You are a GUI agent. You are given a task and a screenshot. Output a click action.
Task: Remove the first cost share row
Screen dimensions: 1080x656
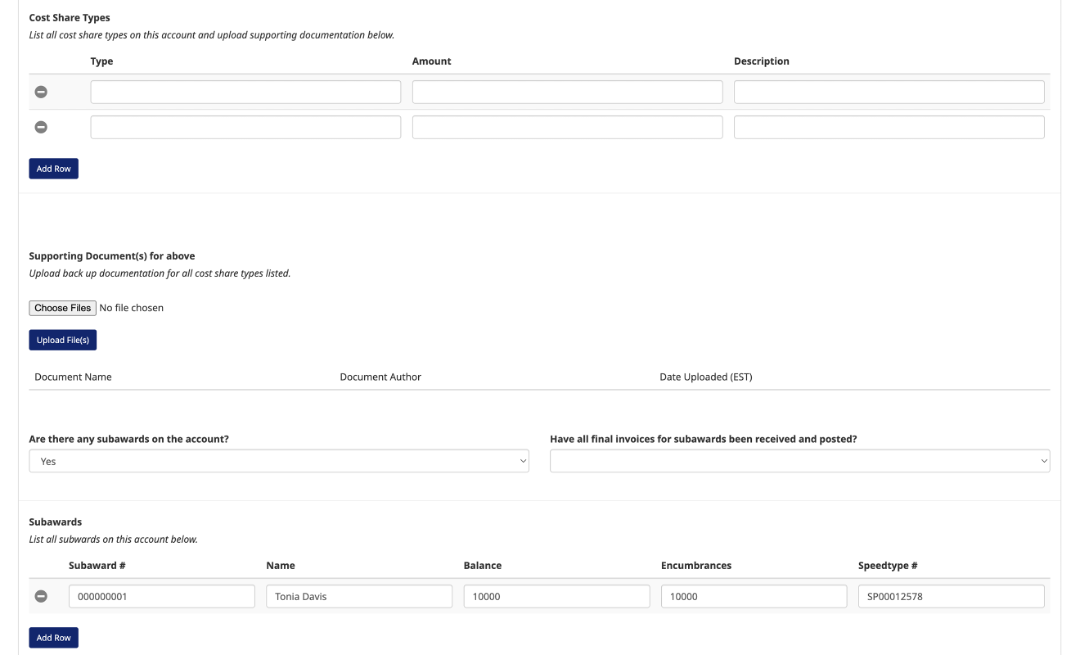coord(41,92)
